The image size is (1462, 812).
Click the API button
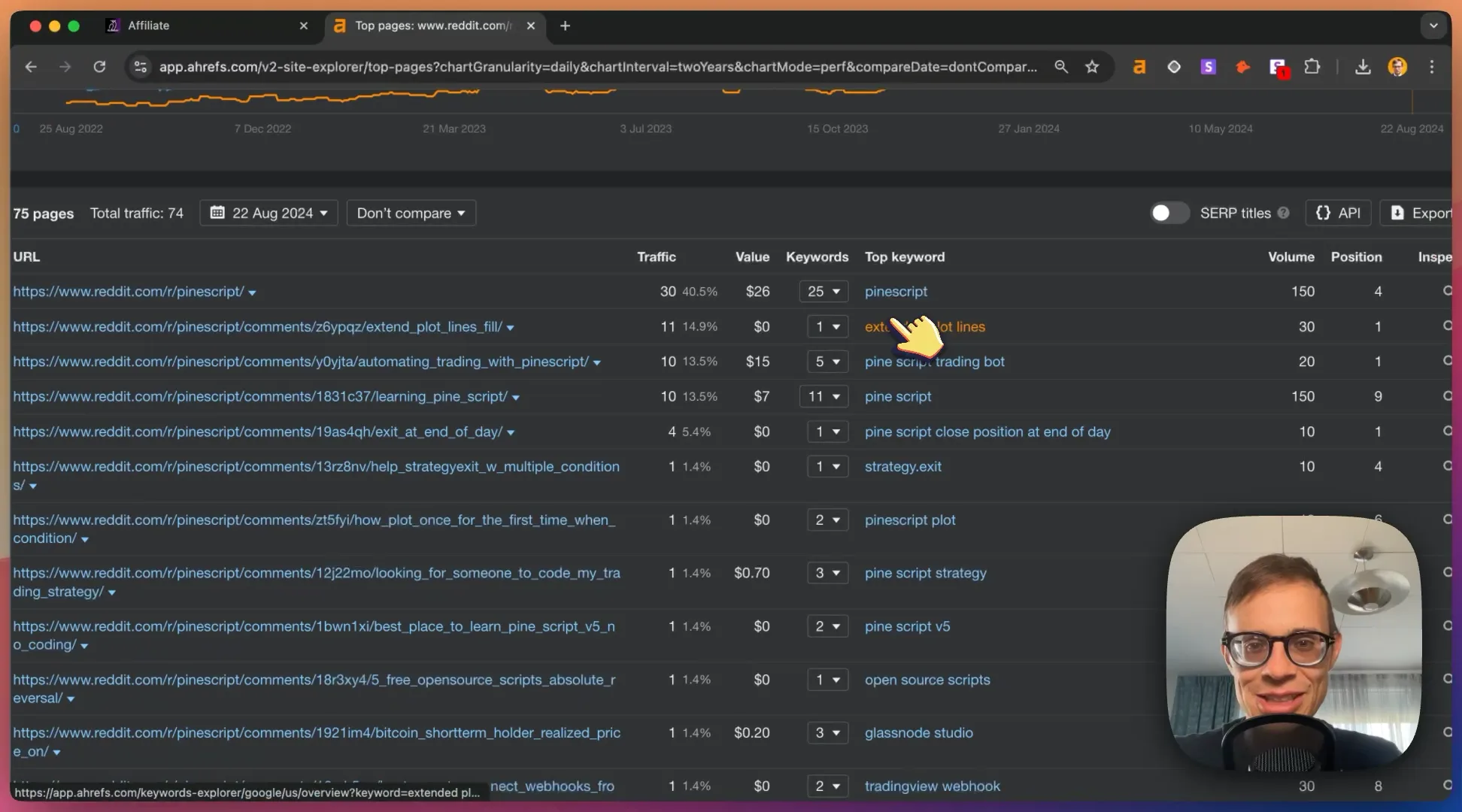1338,213
